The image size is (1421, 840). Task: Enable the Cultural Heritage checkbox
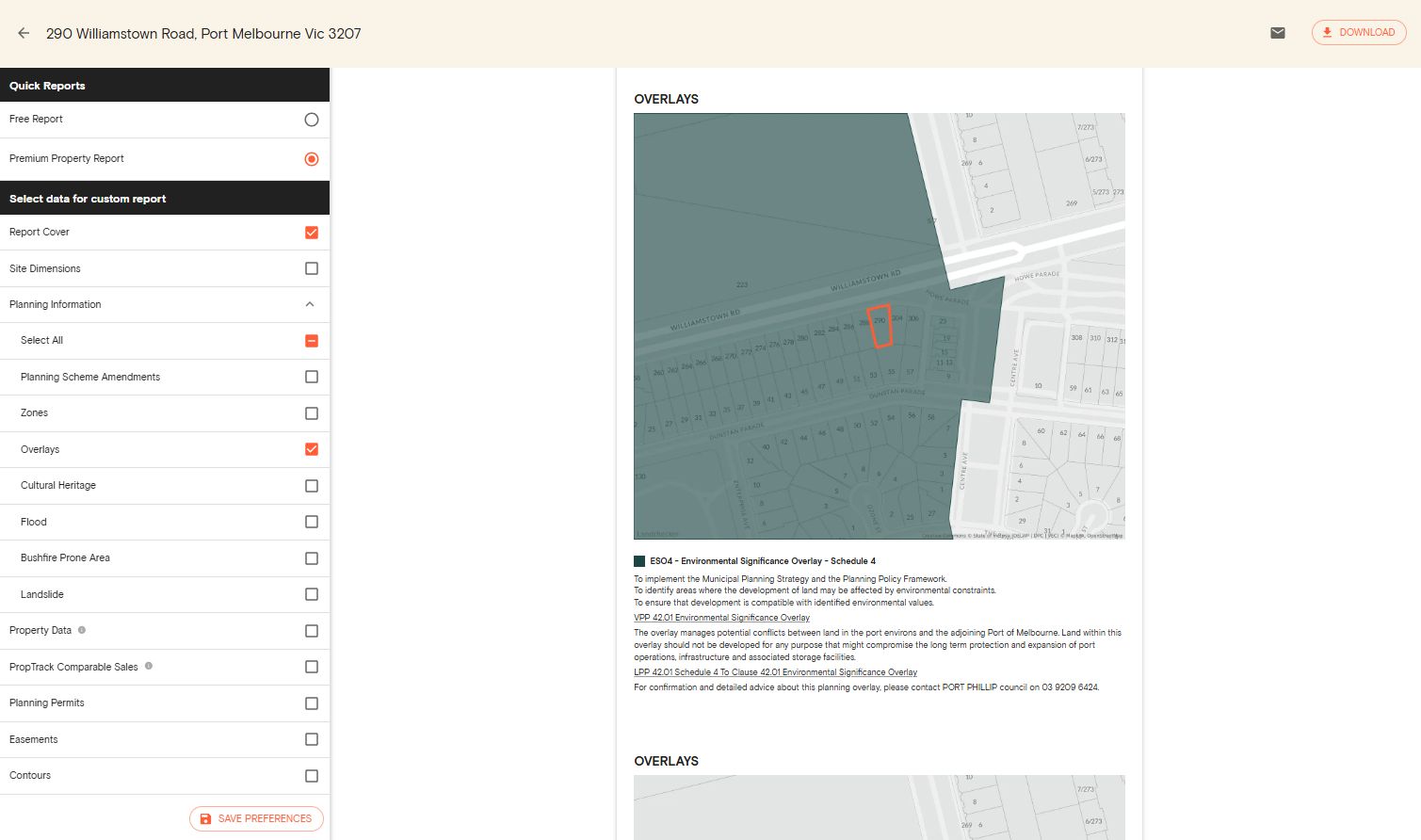312,486
